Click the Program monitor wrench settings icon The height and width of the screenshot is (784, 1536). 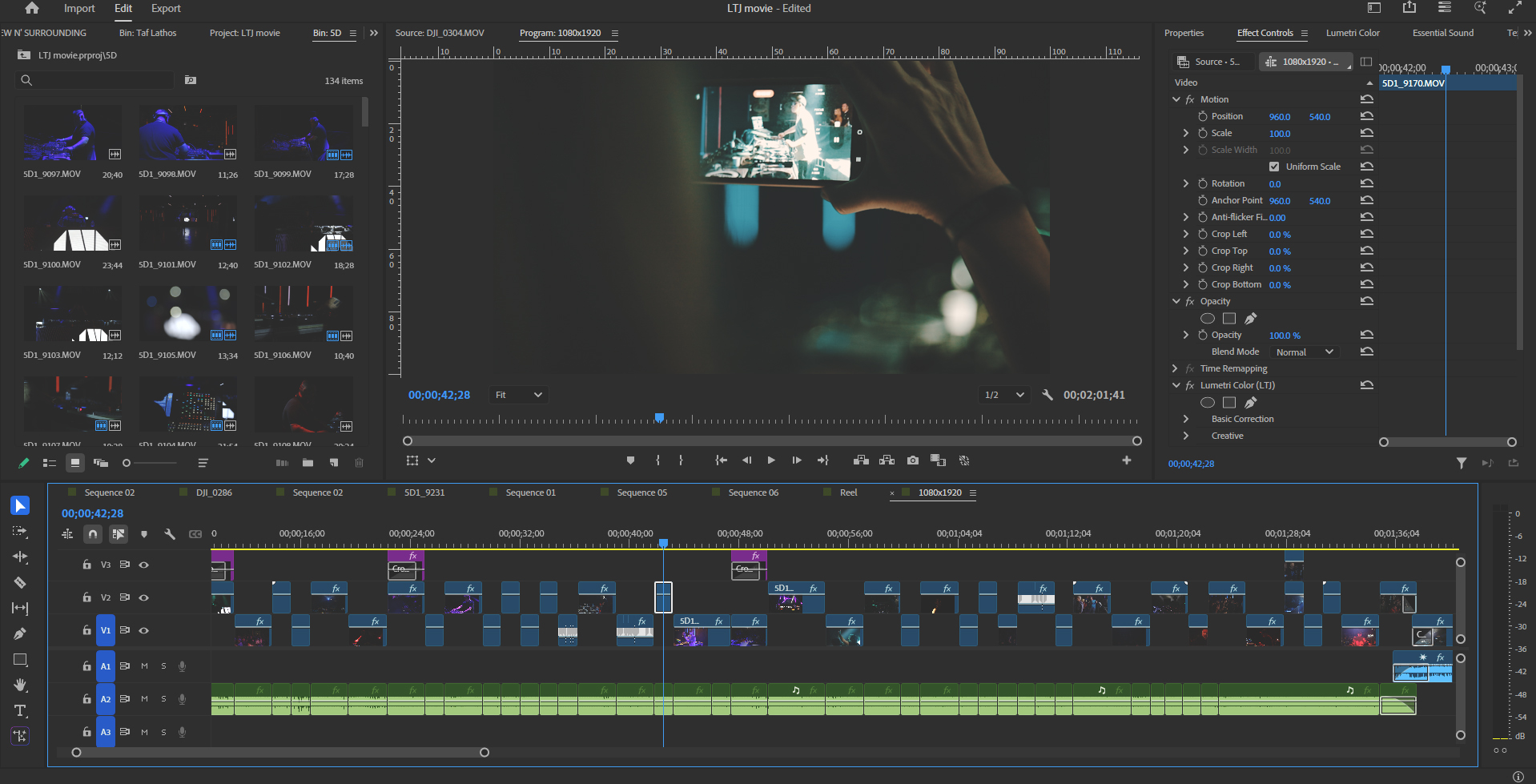[1047, 394]
